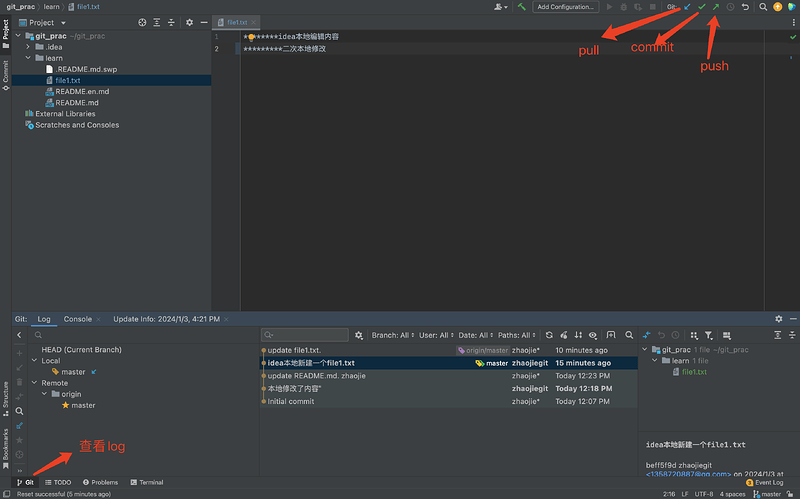Switch to the Log tab

click(44, 319)
